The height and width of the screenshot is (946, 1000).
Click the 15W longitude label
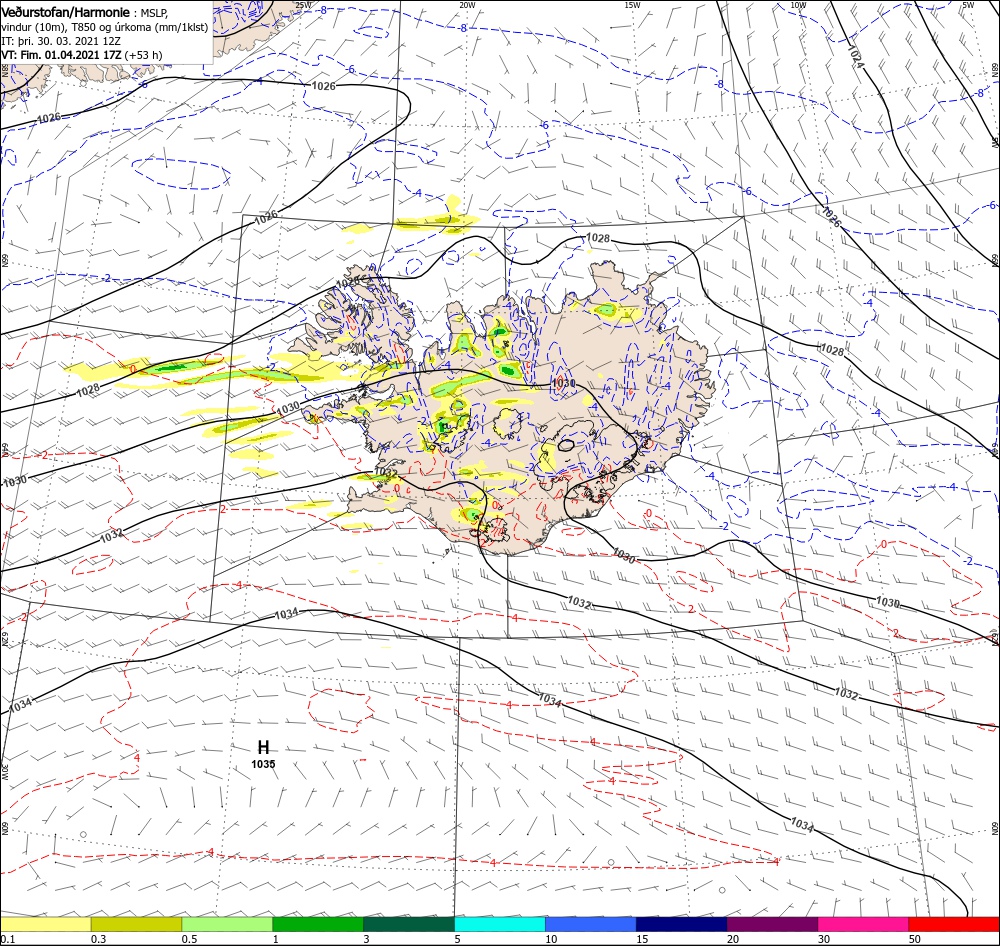(x=632, y=5)
